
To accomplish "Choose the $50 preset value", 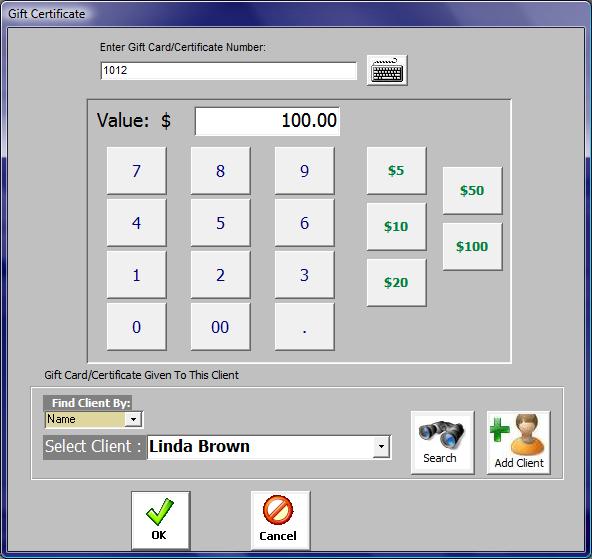I will [472, 191].
